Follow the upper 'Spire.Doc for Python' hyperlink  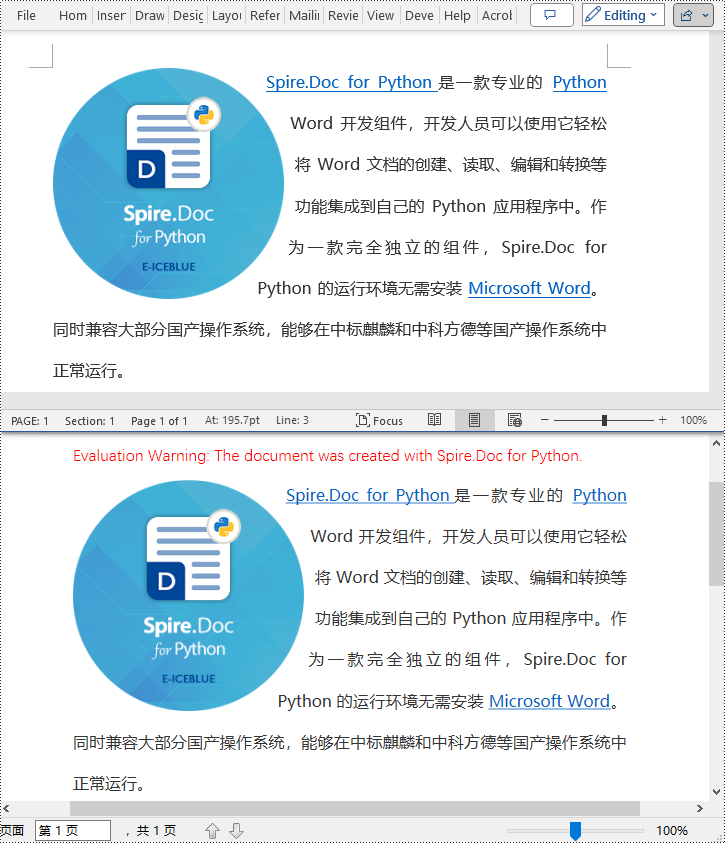[x=351, y=82]
